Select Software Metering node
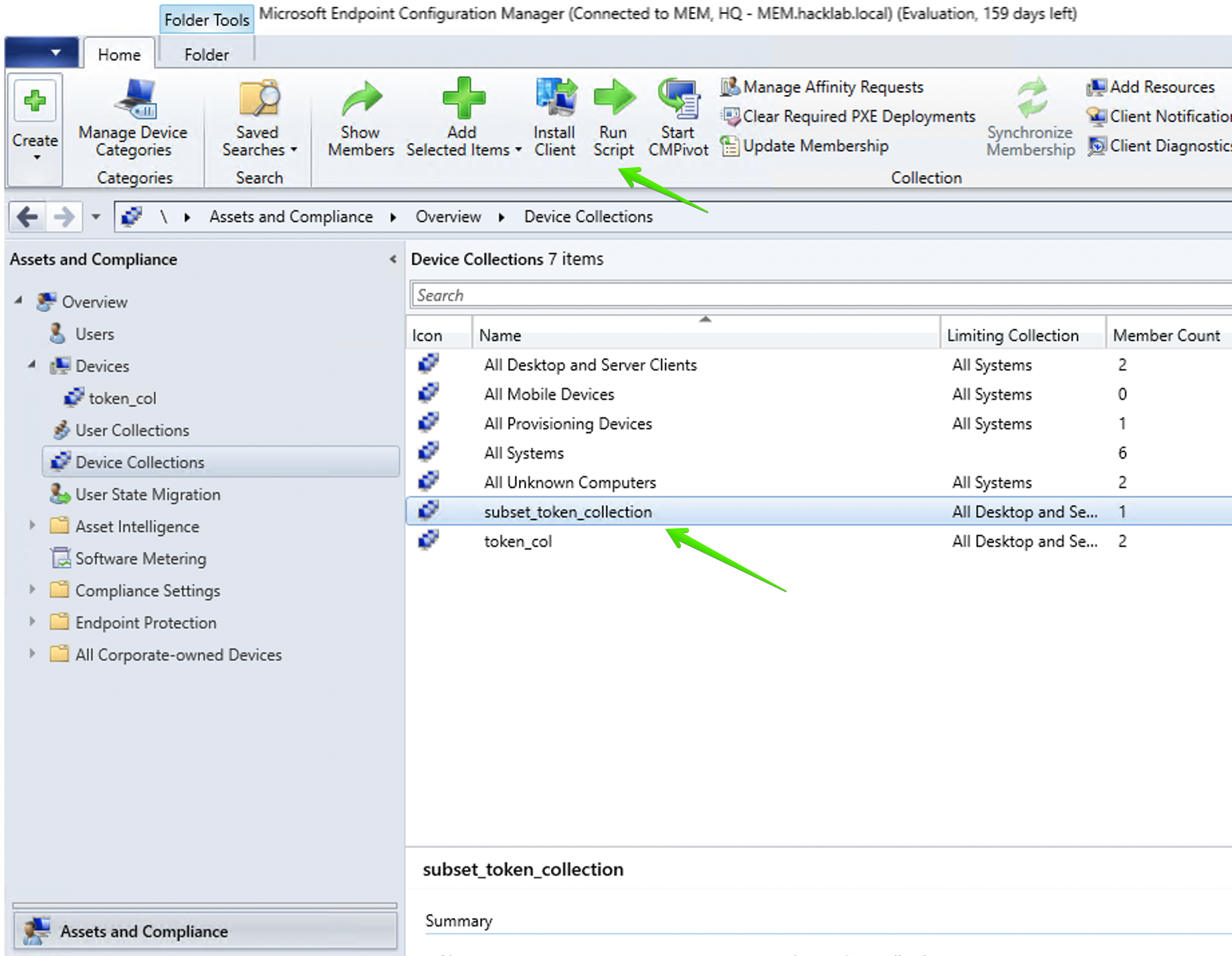 click(140, 558)
